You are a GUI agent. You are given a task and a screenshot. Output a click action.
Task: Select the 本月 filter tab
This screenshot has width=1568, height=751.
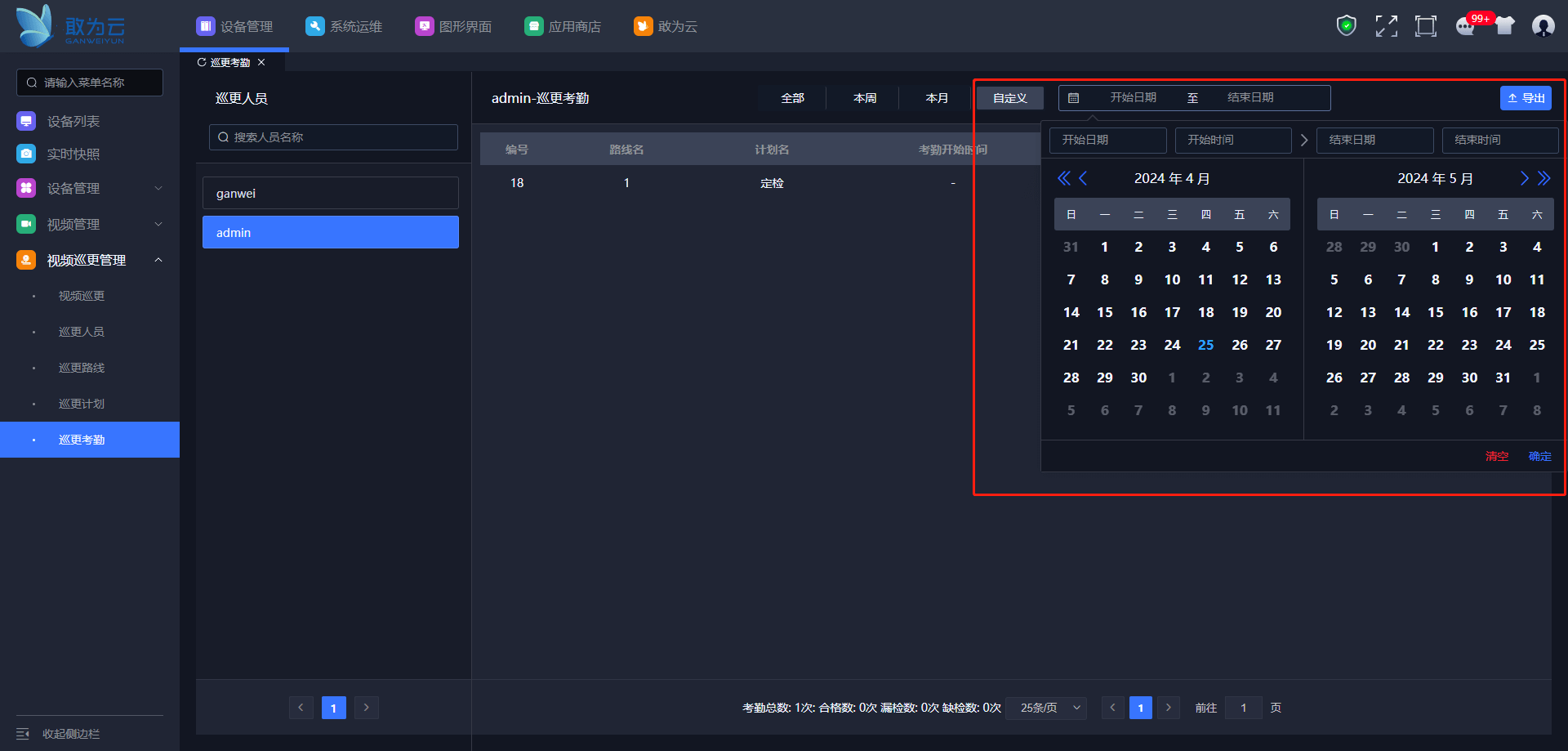937,98
